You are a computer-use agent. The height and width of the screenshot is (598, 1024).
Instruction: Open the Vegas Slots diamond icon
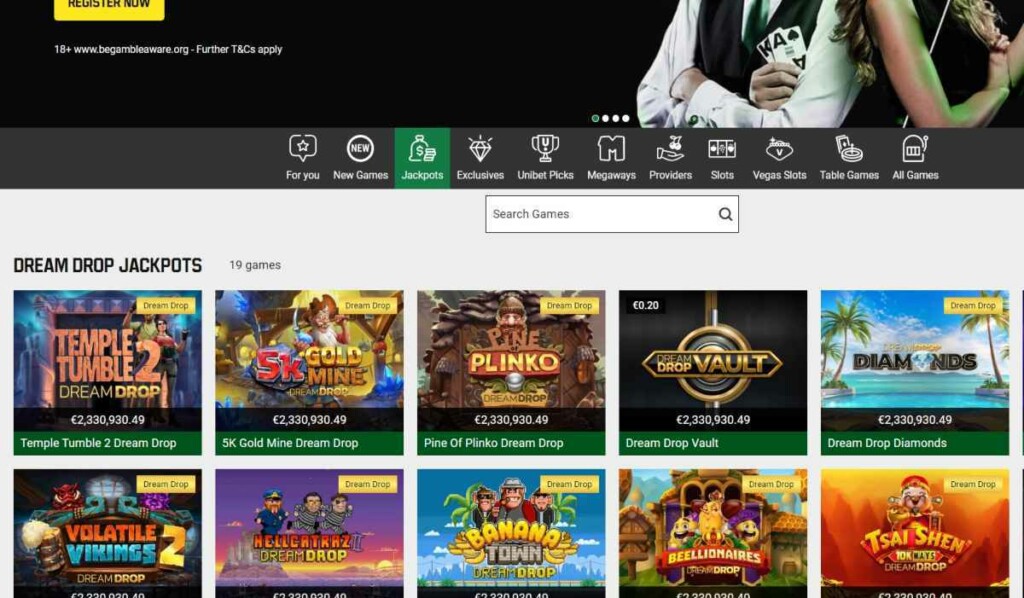[779, 148]
